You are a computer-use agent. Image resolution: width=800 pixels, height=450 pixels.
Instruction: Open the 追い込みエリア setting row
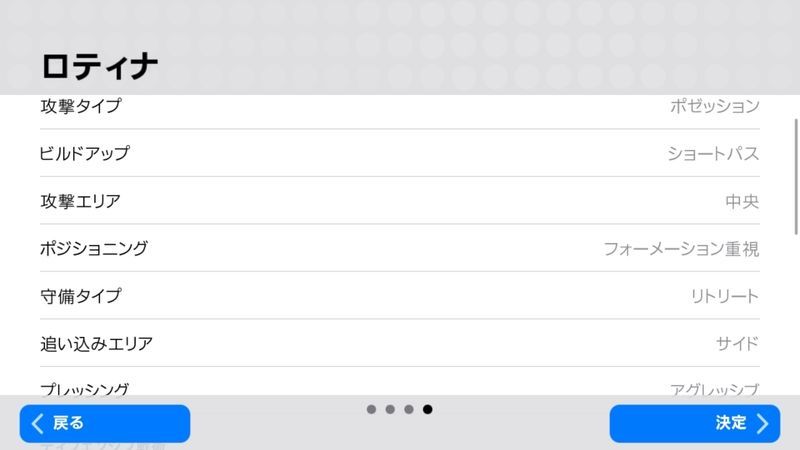tap(399, 343)
